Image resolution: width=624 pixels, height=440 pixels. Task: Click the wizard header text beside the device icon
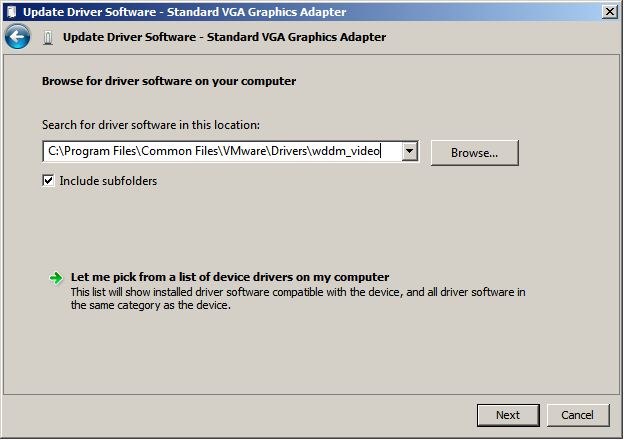[224, 37]
